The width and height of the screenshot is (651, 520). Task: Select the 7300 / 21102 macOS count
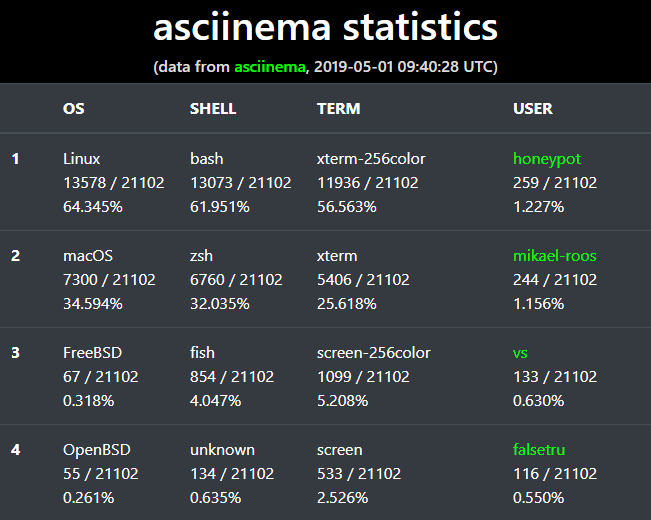pyautogui.click(x=109, y=280)
